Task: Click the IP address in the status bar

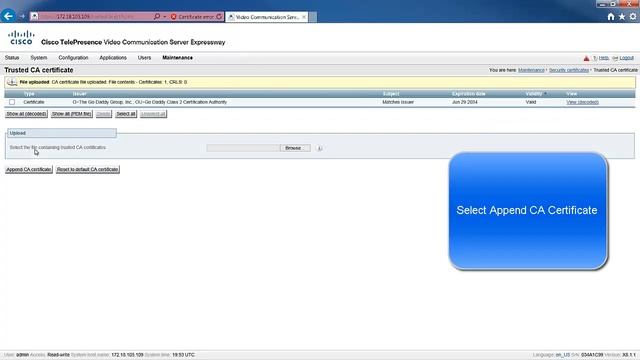Action: pyautogui.click(x=127, y=355)
